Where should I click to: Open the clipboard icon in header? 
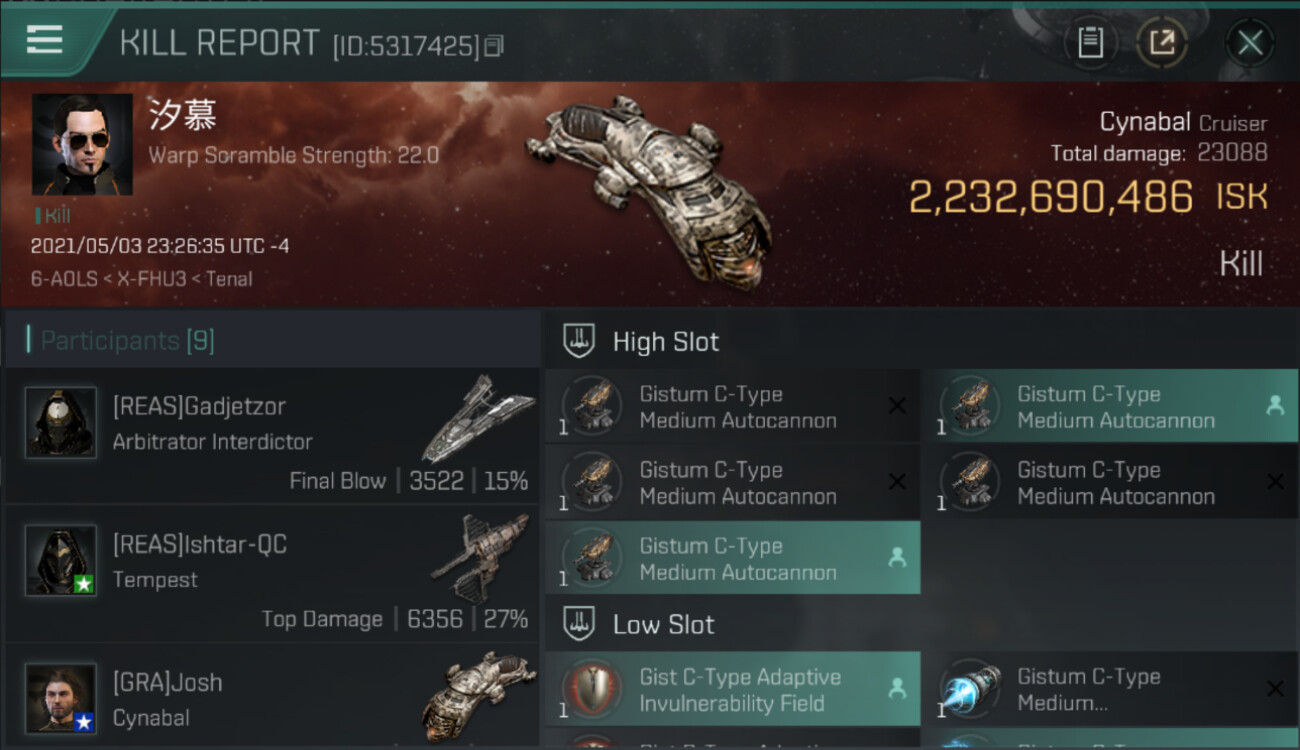(x=1090, y=43)
